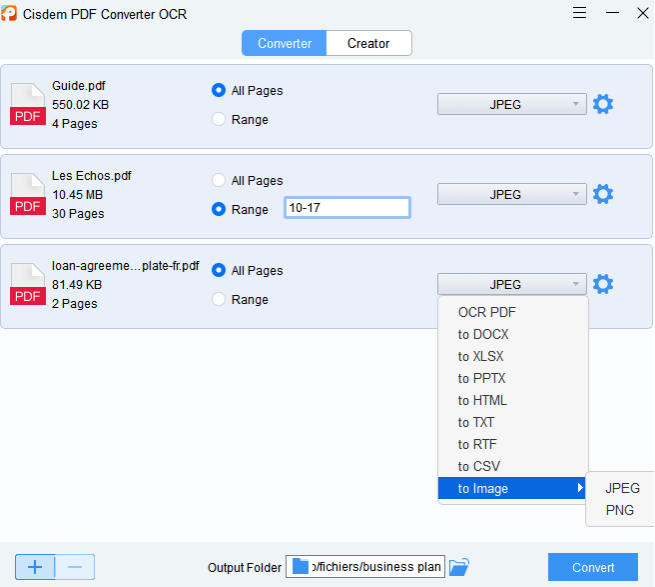Click the page range field showing 10-17
655x587 pixels.
[347, 208]
